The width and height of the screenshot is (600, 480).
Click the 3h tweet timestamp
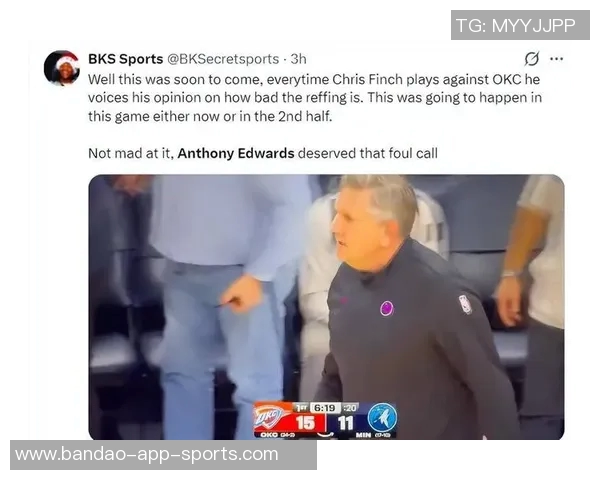(x=298, y=59)
